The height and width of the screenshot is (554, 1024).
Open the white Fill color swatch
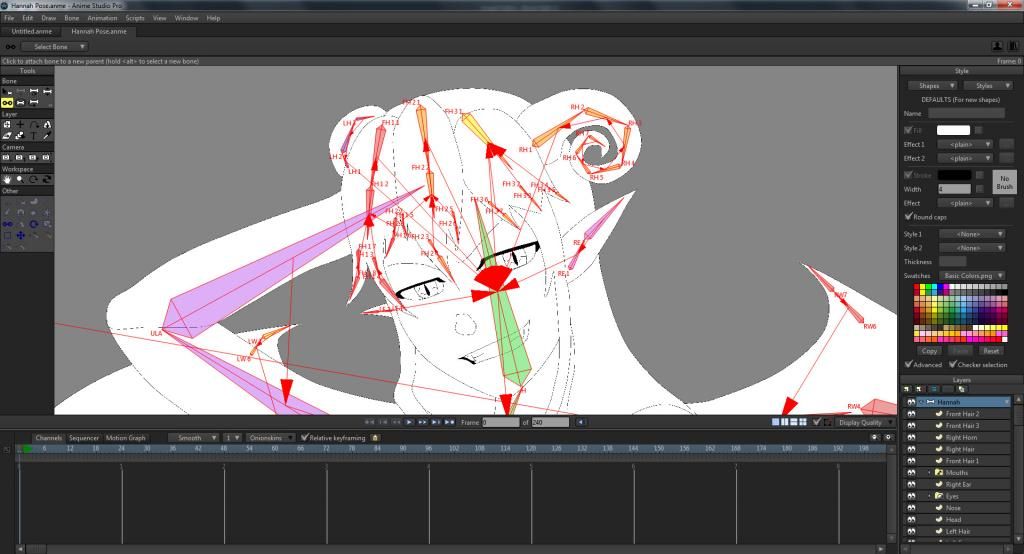(x=953, y=130)
